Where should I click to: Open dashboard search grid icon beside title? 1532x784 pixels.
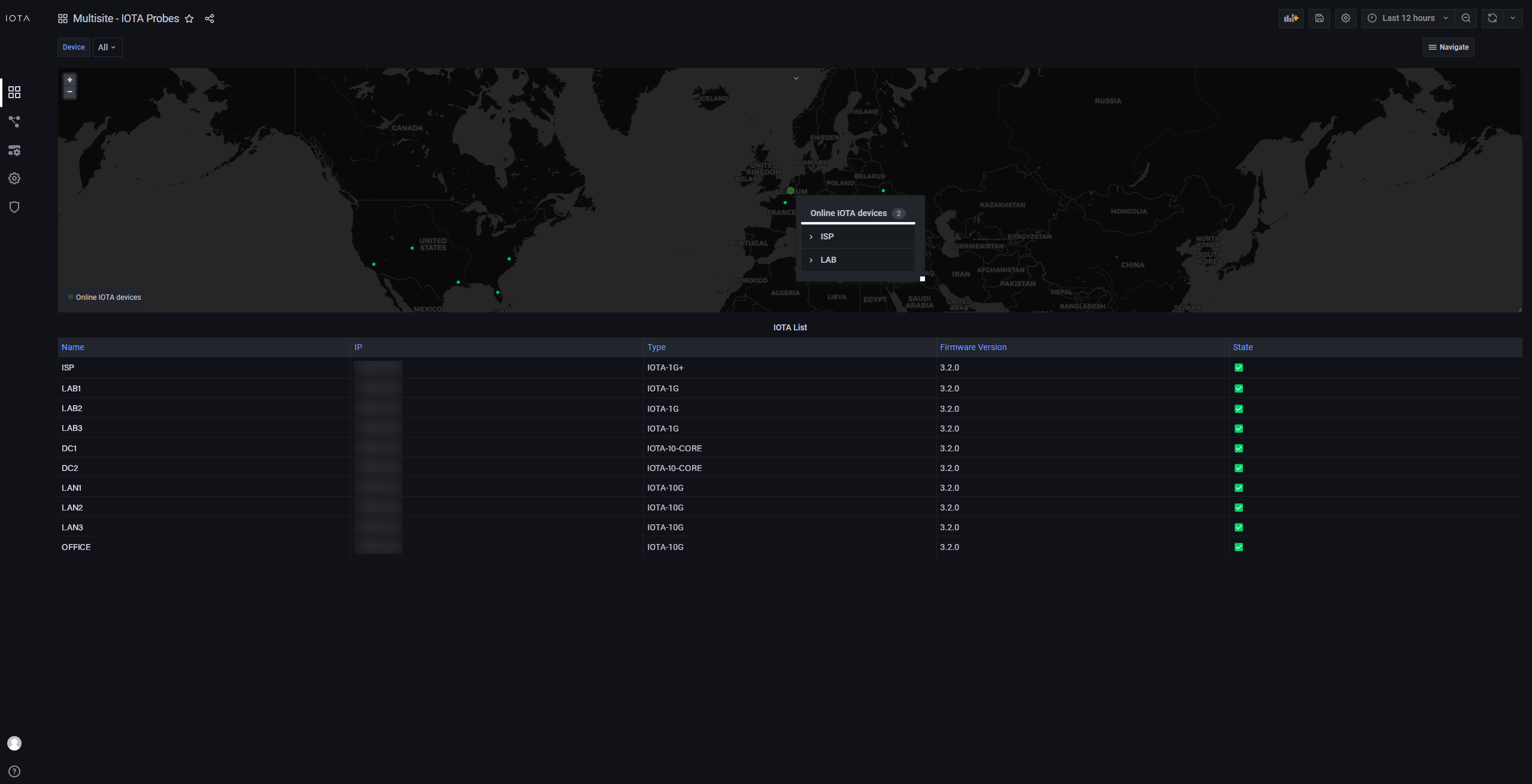63,19
